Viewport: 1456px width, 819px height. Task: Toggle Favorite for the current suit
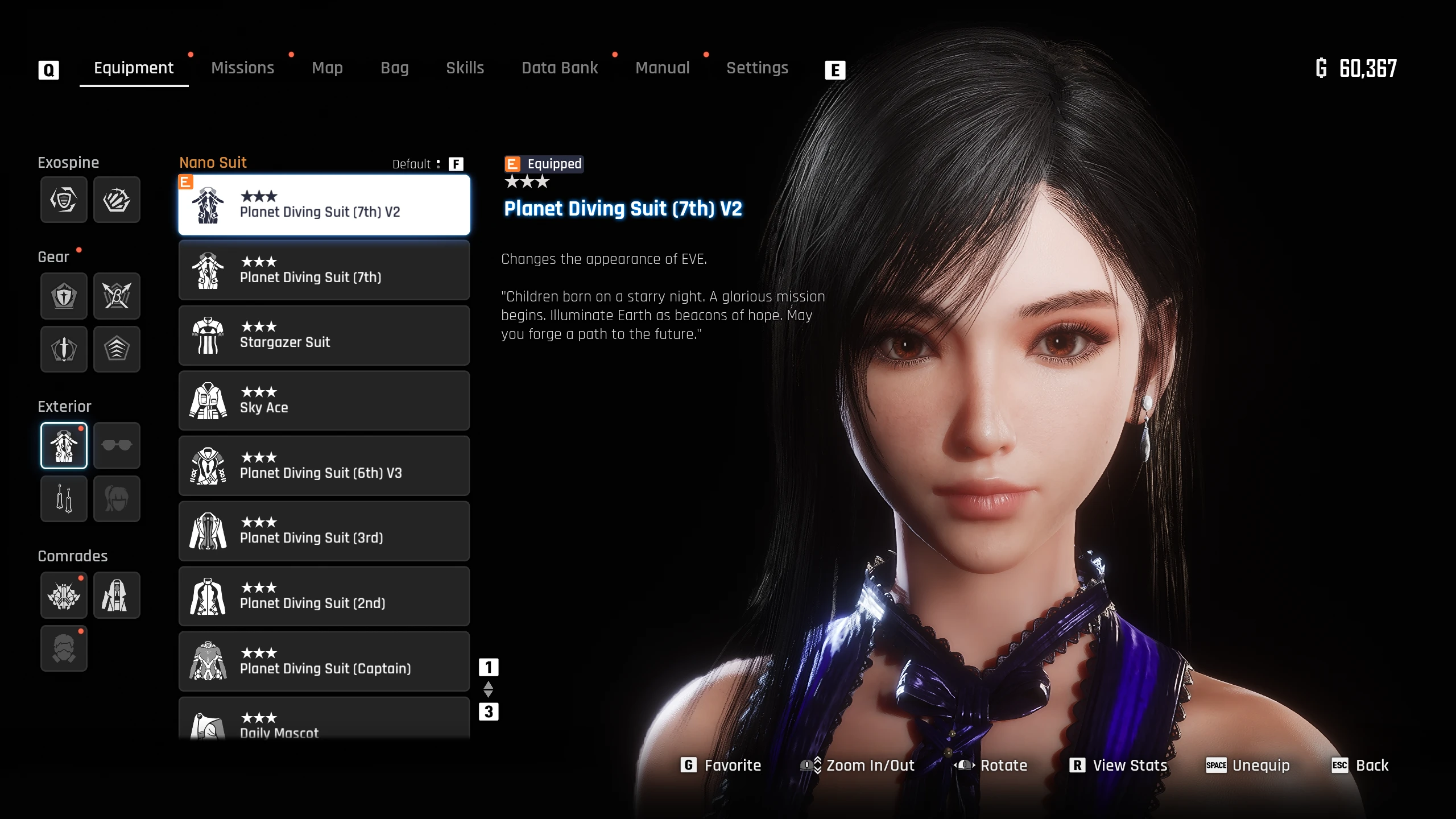click(721, 766)
